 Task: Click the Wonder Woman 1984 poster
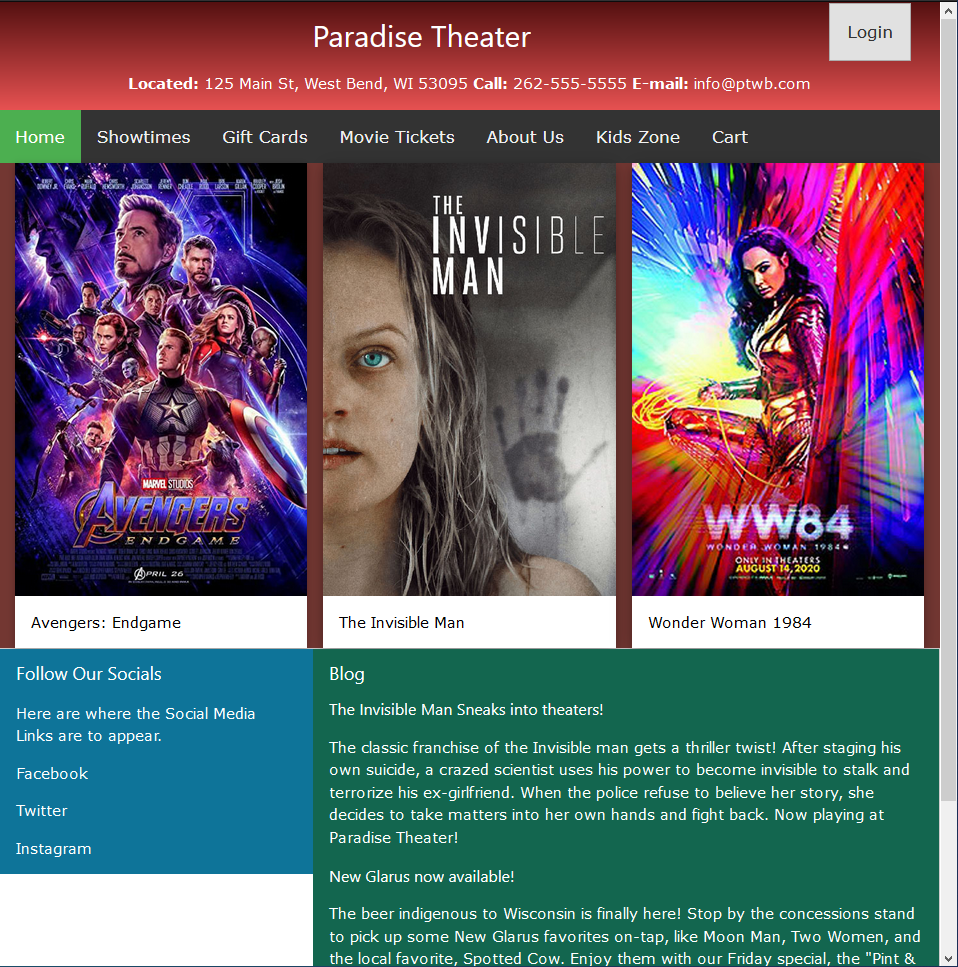778,379
